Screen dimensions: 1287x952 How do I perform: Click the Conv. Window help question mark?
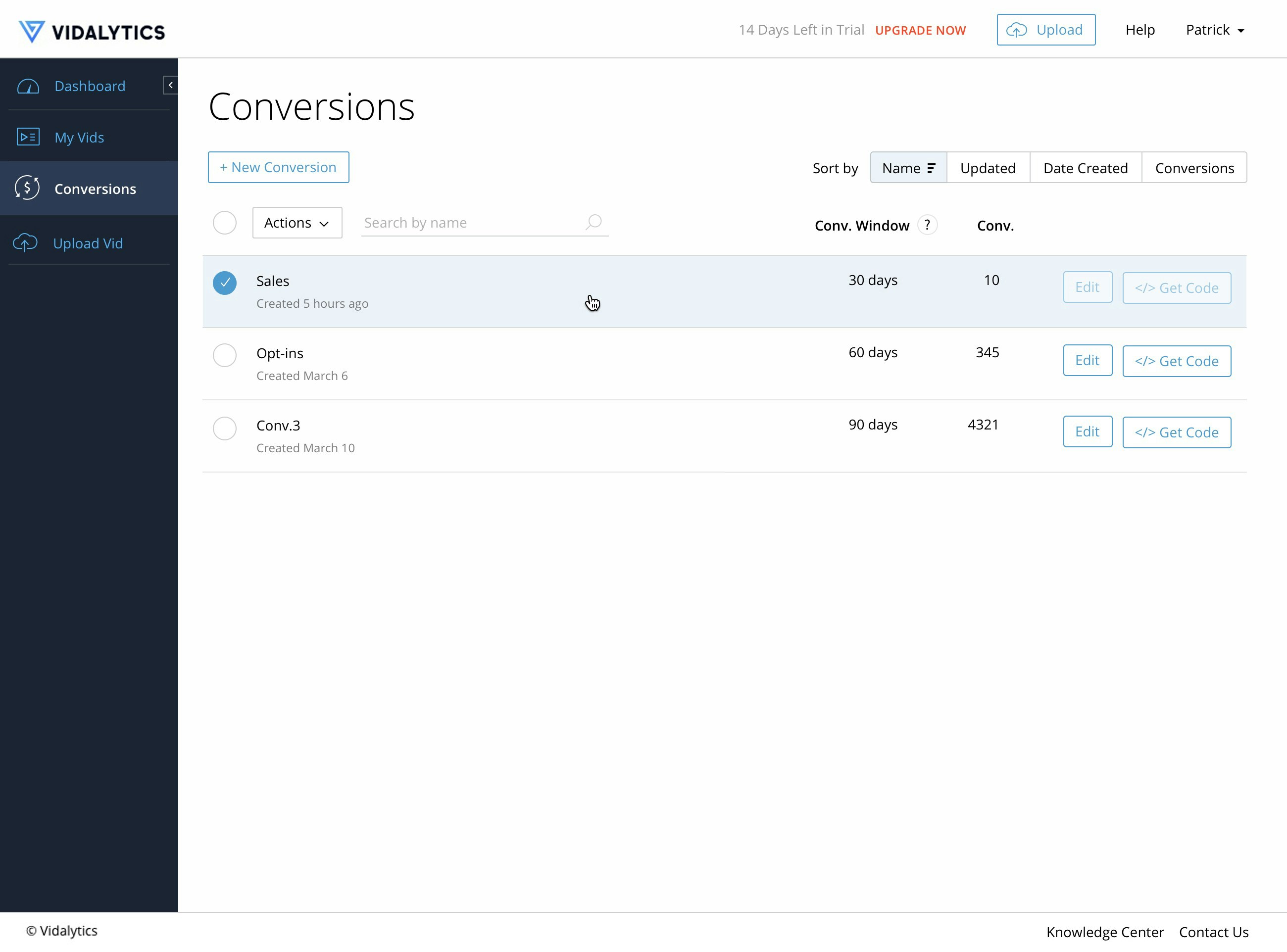[x=927, y=225]
